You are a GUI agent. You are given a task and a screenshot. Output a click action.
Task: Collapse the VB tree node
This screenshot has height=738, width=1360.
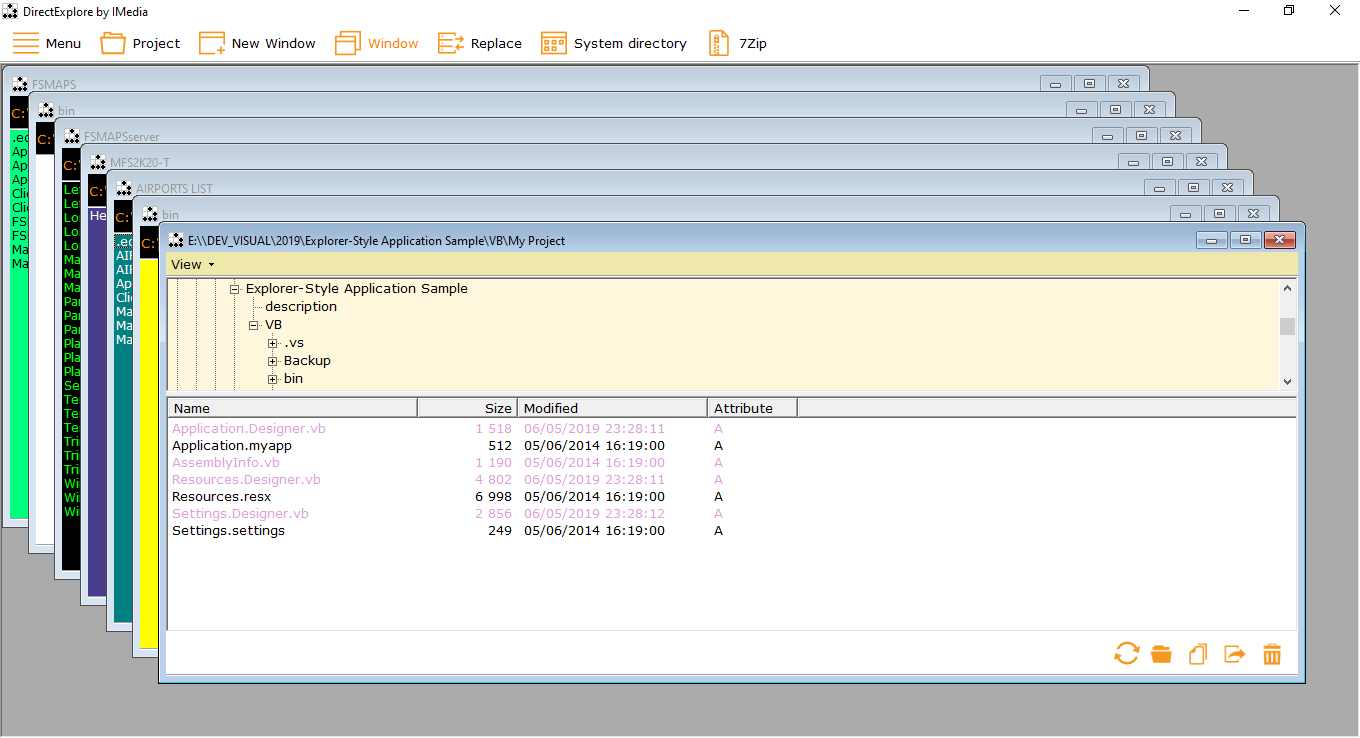pyautogui.click(x=254, y=325)
